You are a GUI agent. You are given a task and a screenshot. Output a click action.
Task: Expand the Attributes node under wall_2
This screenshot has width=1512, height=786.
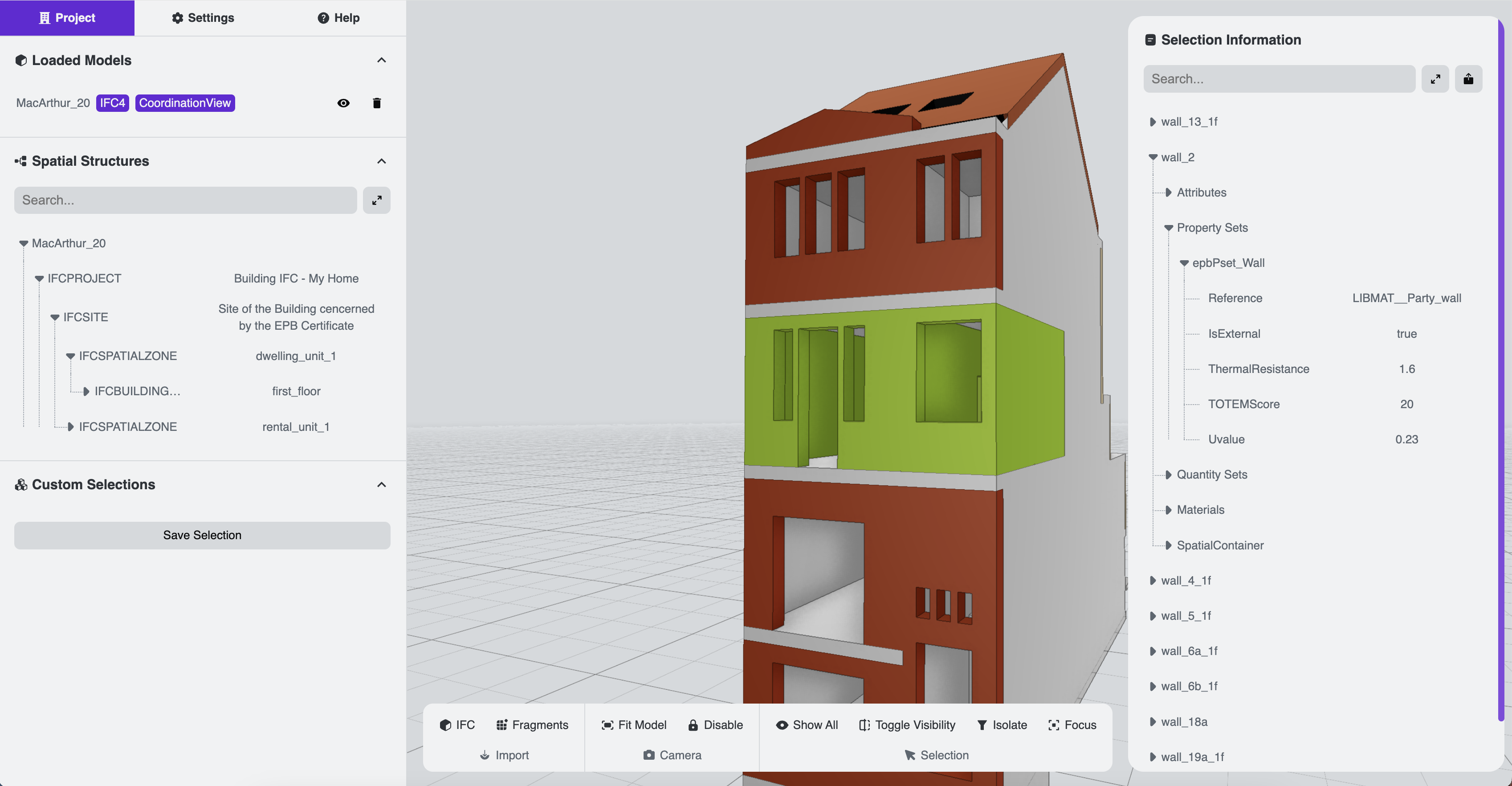point(1169,192)
